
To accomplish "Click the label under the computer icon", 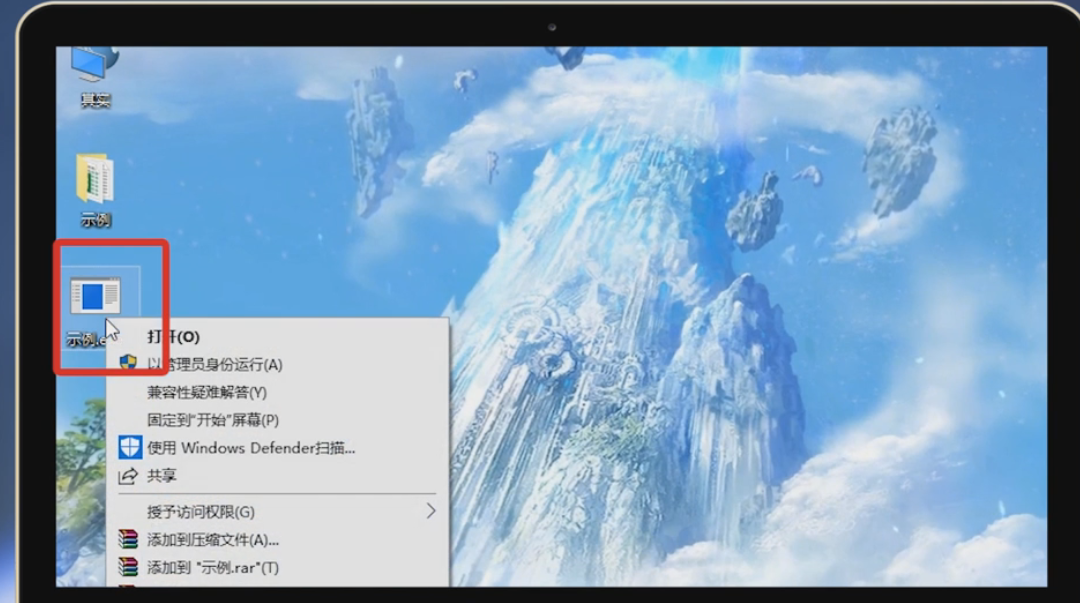I will 96,101.
